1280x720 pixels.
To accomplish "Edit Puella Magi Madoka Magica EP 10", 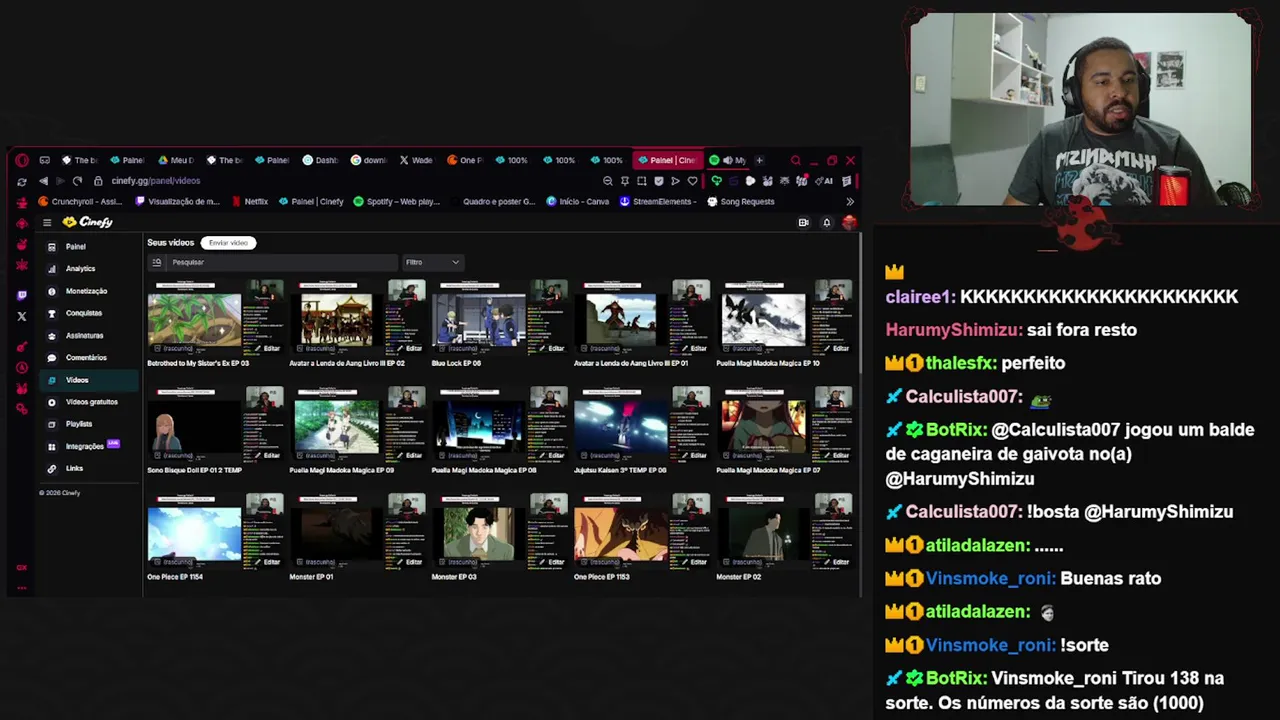I will tap(837, 348).
